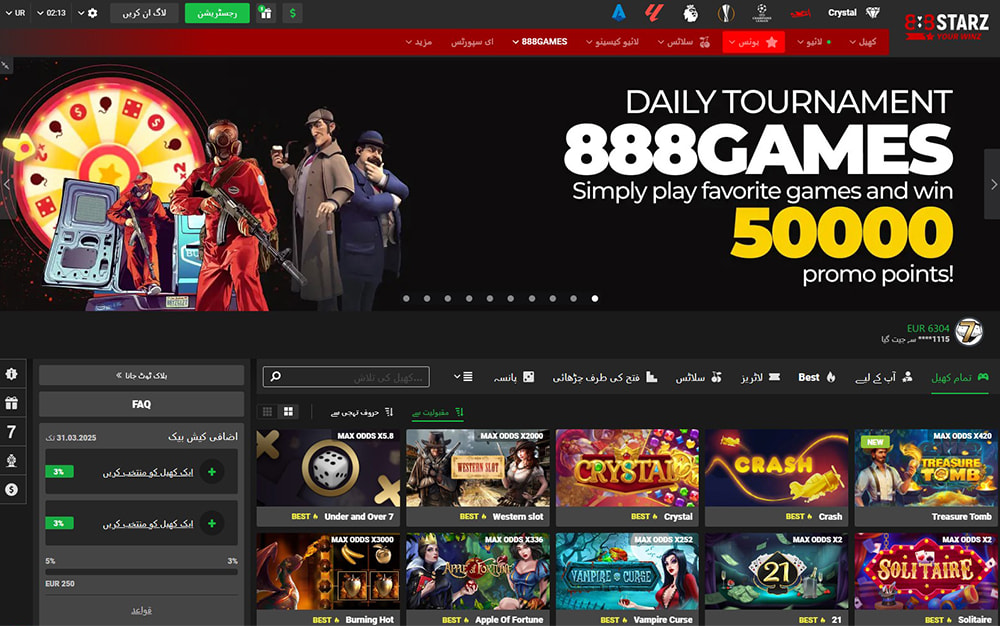Open the Treasure Tomb game thumbnail

(x=926, y=477)
